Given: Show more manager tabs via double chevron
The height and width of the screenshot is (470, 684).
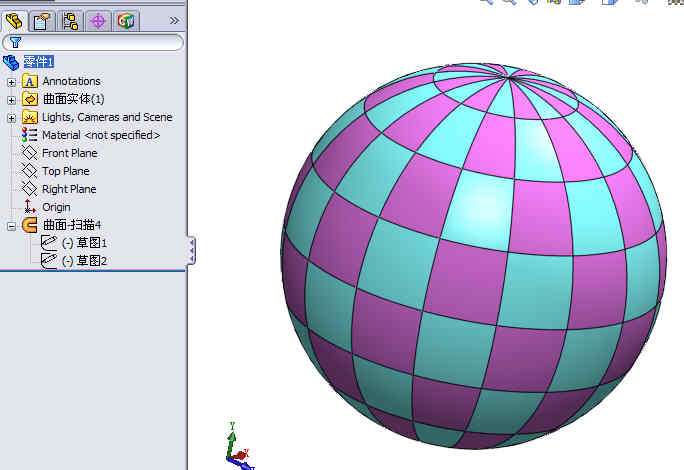Looking at the screenshot, I should pos(174,21).
